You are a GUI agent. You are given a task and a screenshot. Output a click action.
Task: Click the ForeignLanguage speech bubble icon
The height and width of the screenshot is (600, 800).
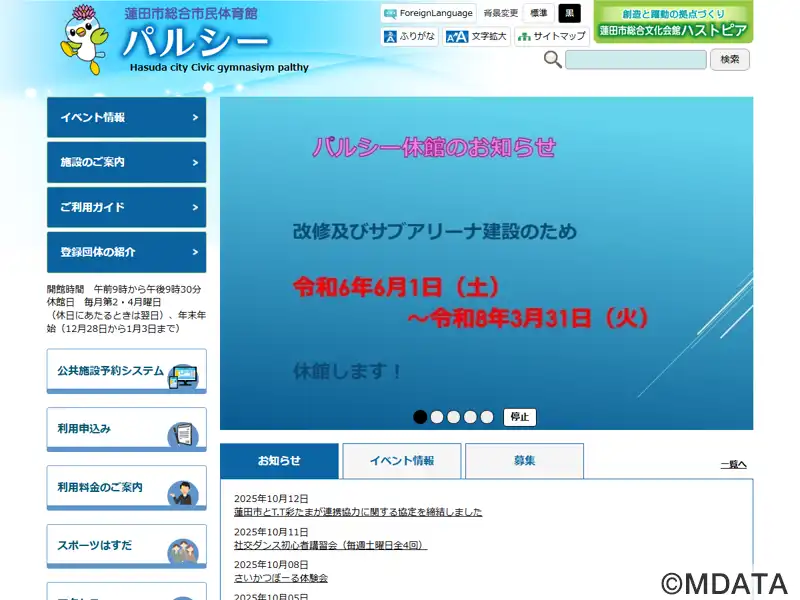click(390, 14)
